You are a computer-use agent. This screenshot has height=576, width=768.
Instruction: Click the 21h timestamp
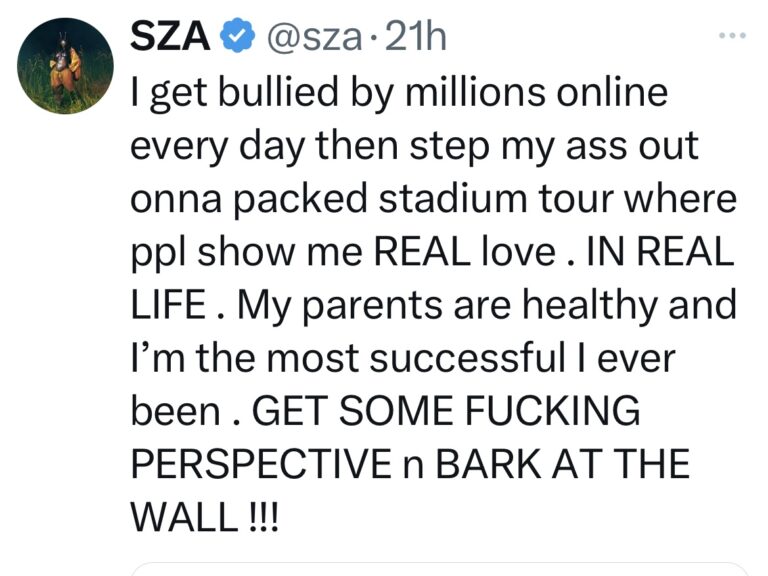415,37
